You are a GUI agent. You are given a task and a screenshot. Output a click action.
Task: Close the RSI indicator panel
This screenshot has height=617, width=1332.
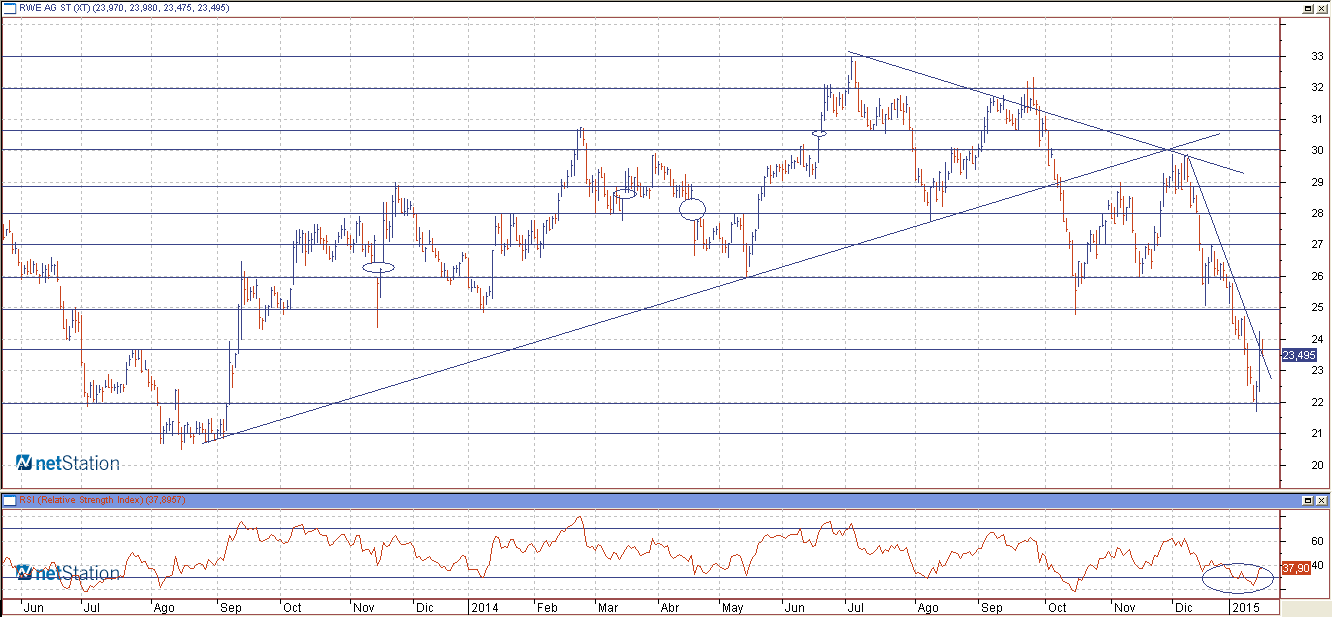click(x=1321, y=499)
